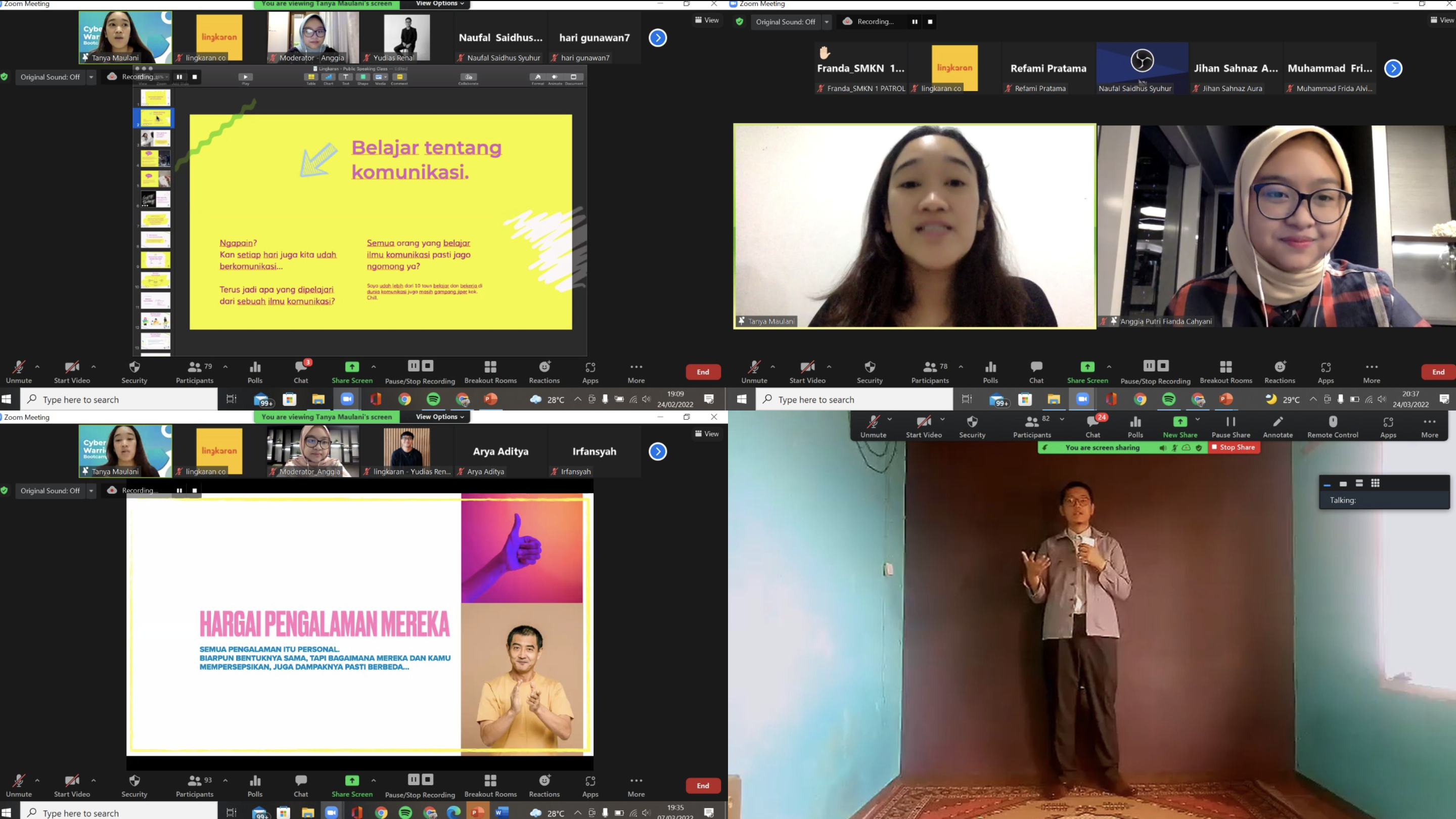This screenshot has width=1456, height=819.
Task: Expand Participants caret in screen-sharing toolbar
Action: (1062, 419)
